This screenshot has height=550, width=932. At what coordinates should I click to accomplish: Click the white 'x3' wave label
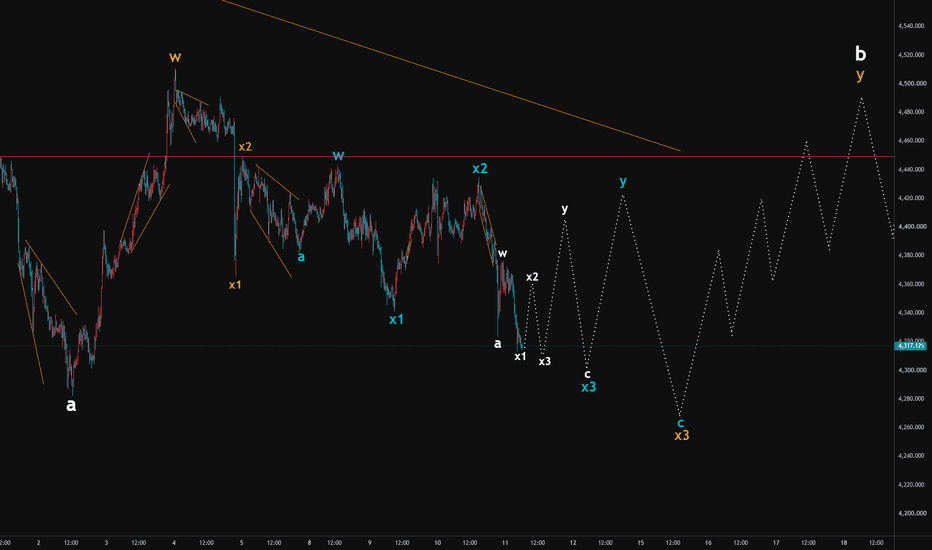point(544,361)
